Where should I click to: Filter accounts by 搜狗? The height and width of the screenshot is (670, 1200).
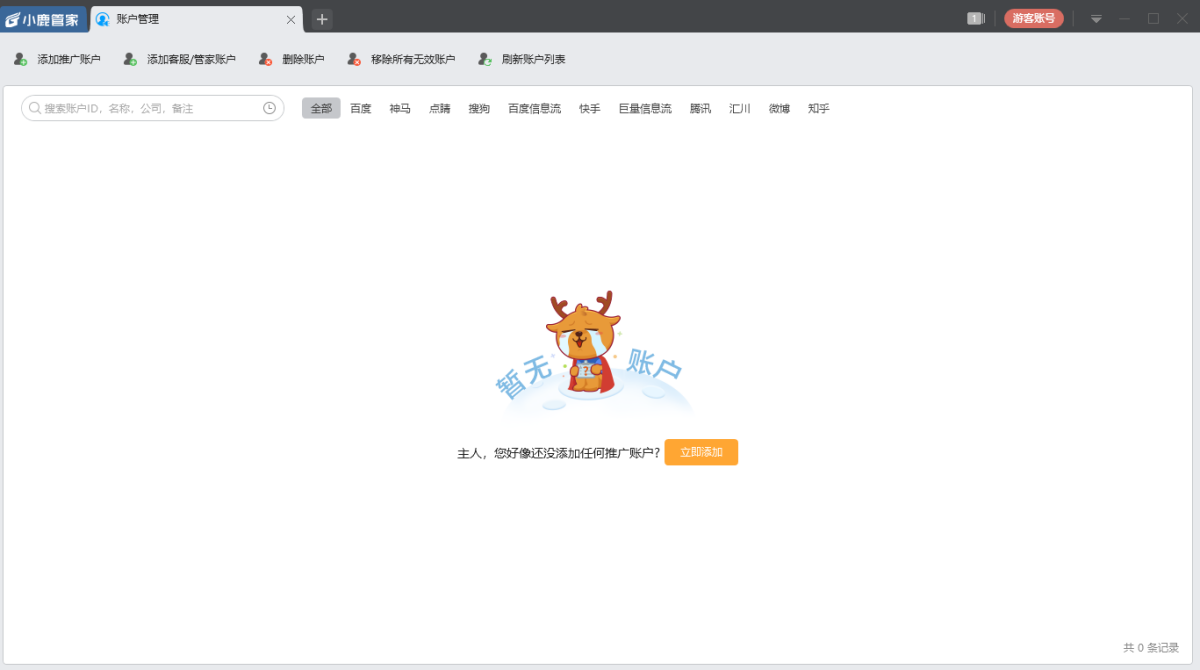[x=479, y=108]
